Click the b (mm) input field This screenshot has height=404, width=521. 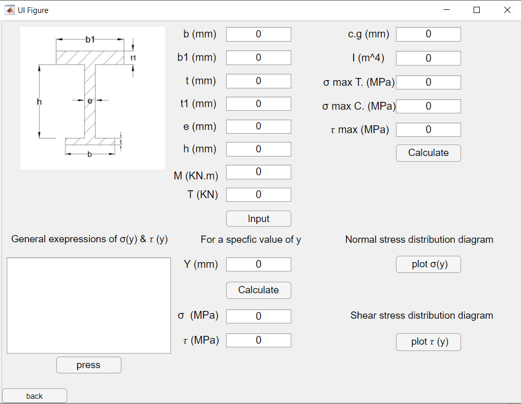pyautogui.click(x=259, y=34)
